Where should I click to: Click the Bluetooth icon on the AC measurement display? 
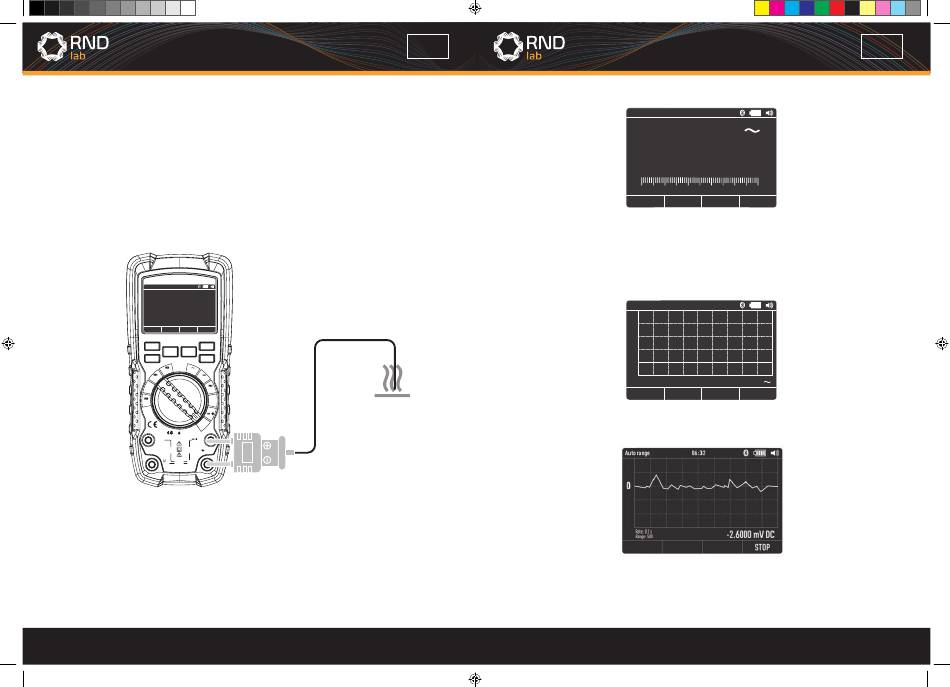(742, 113)
